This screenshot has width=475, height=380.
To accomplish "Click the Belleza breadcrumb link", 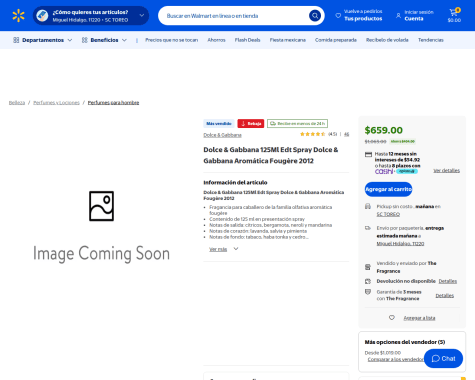I will [17, 102].
